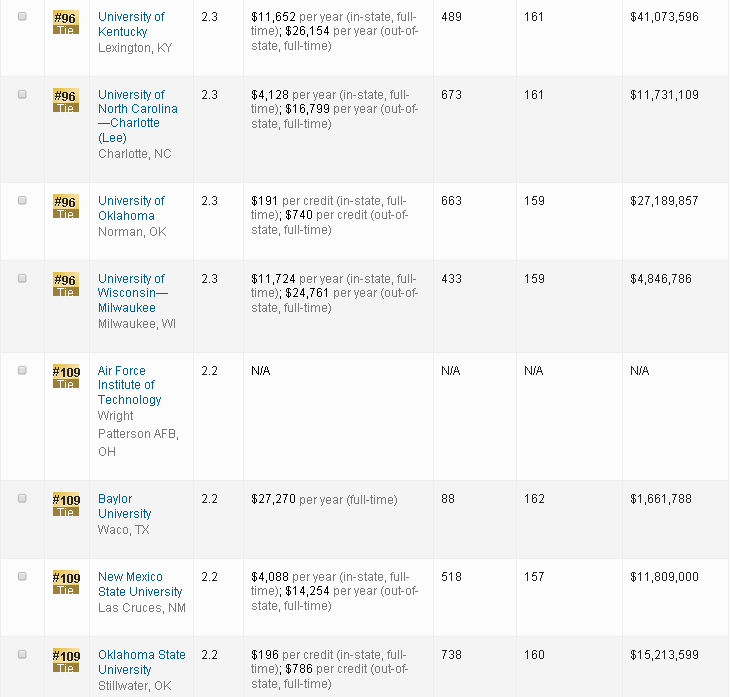Click the #109 badge for Air Force Institute
Screen dimensions: 730x697
coord(65,377)
